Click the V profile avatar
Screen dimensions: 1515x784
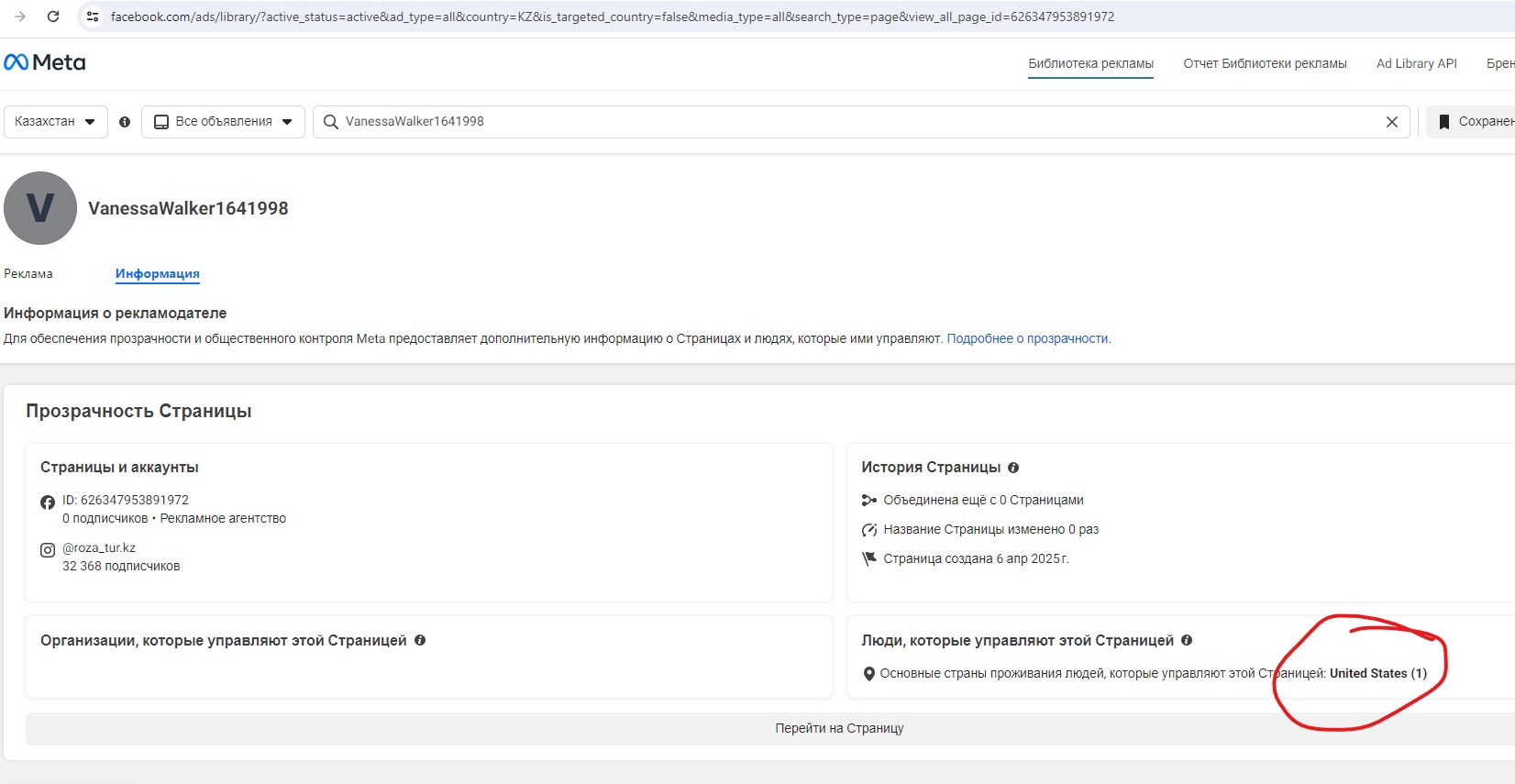coord(40,208)
